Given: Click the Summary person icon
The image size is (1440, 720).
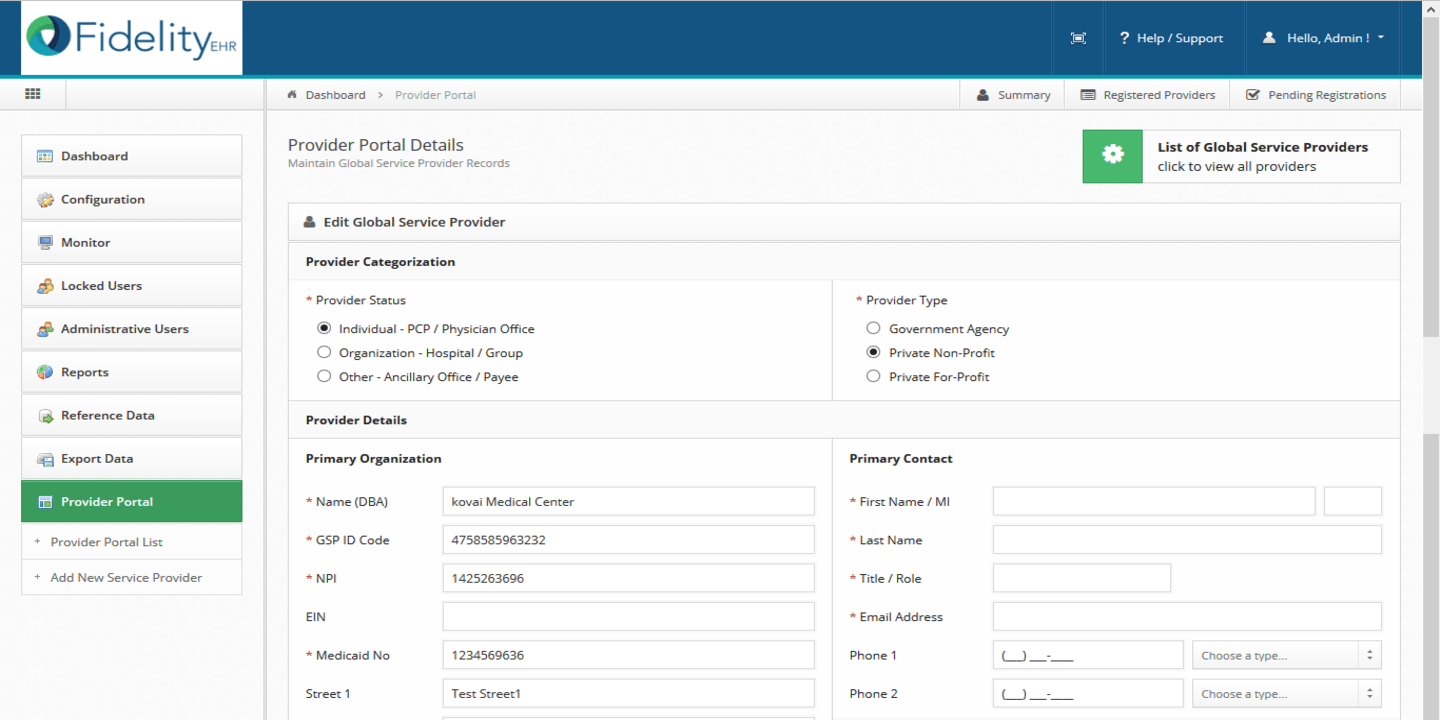Looking at the screenshot, I should [x=982, y=95].
